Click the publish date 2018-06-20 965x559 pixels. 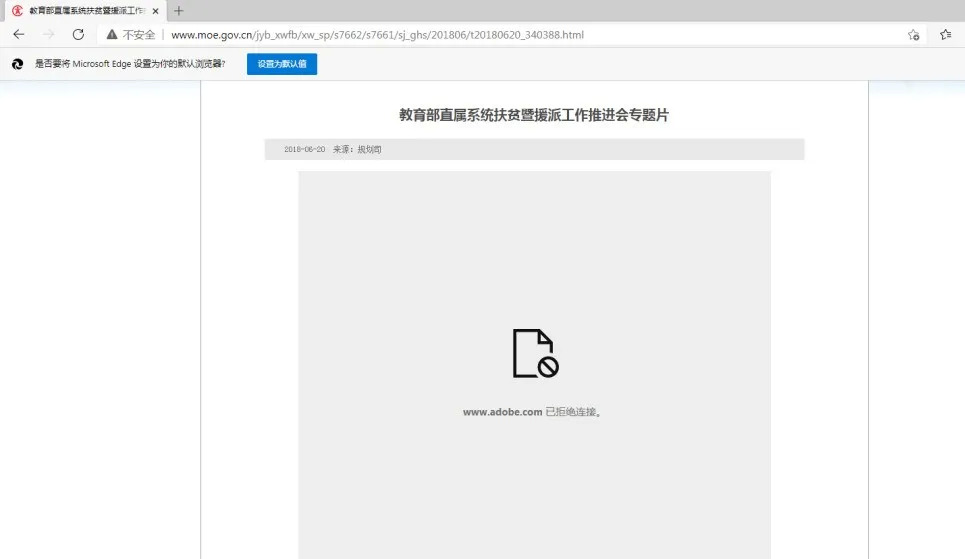pyautogui.click(x=304, y=149)
